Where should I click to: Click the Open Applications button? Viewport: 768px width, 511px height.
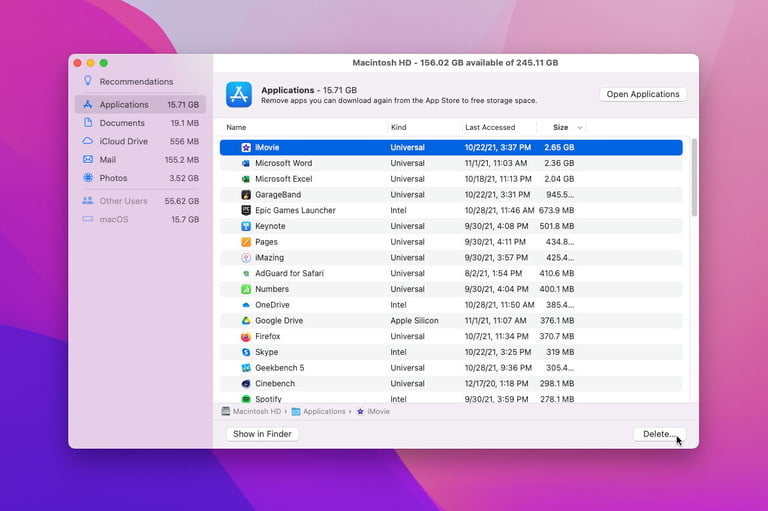[643, 94]
